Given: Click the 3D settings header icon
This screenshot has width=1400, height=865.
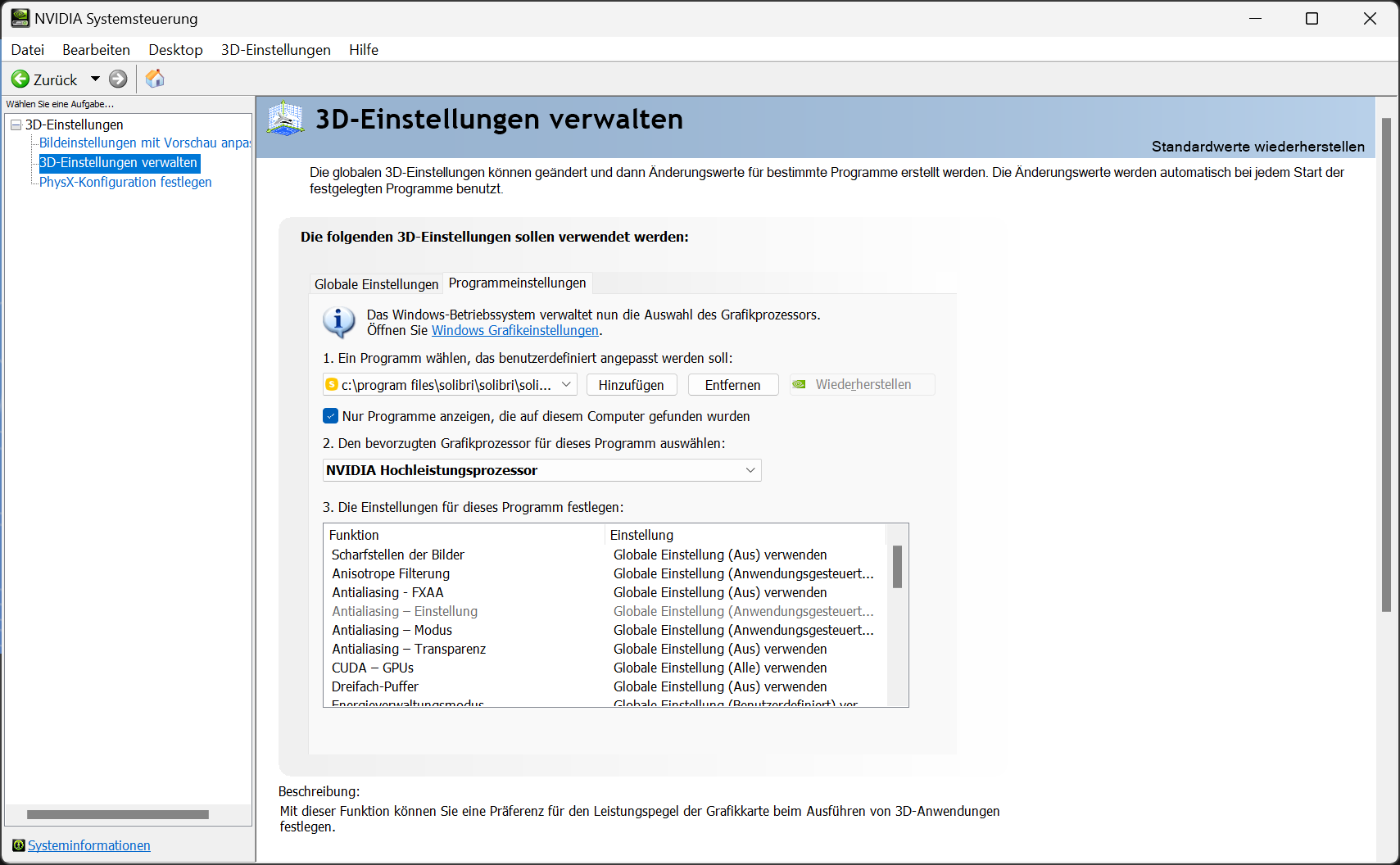Looking at the screenshot, I should [x=285, y=120].
